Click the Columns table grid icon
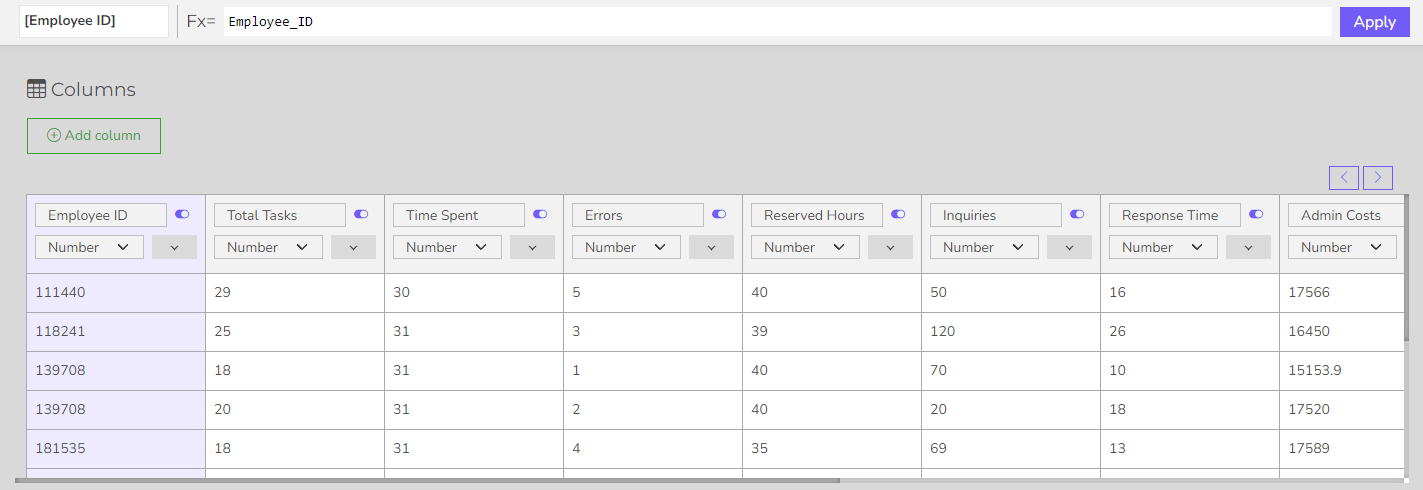 36,90
